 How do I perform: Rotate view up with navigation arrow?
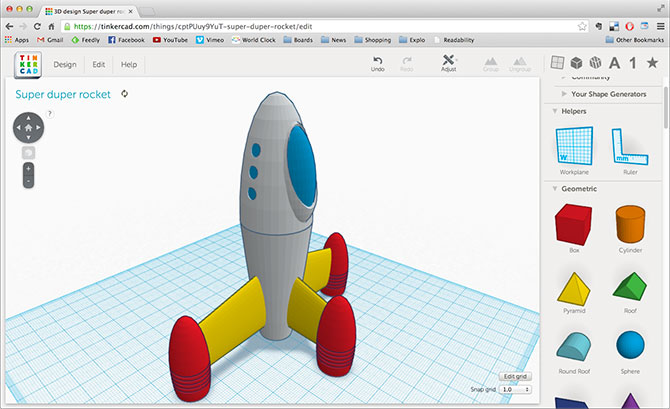[x=28, y=118]
